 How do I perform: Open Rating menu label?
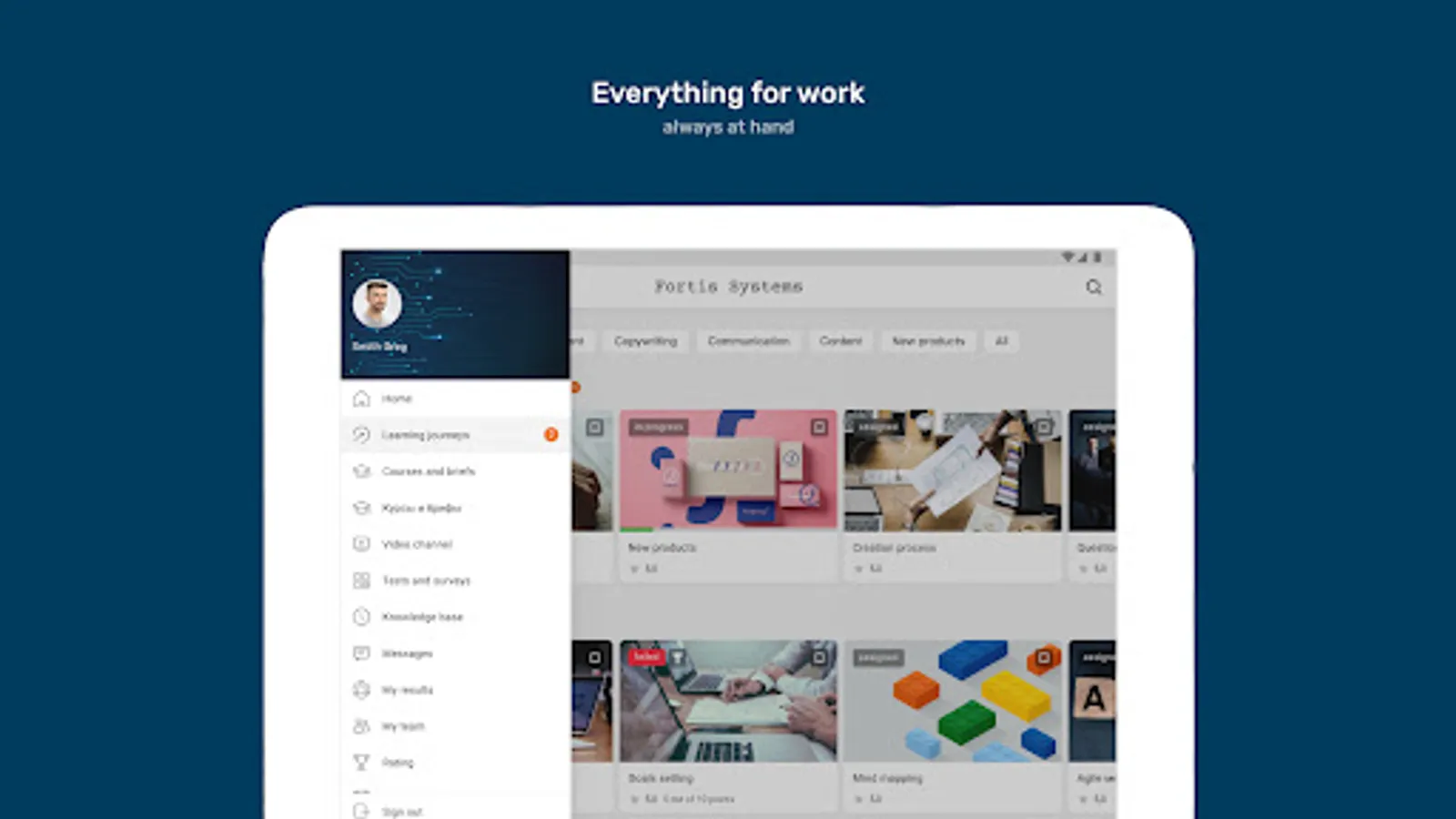tap(398, 763)
